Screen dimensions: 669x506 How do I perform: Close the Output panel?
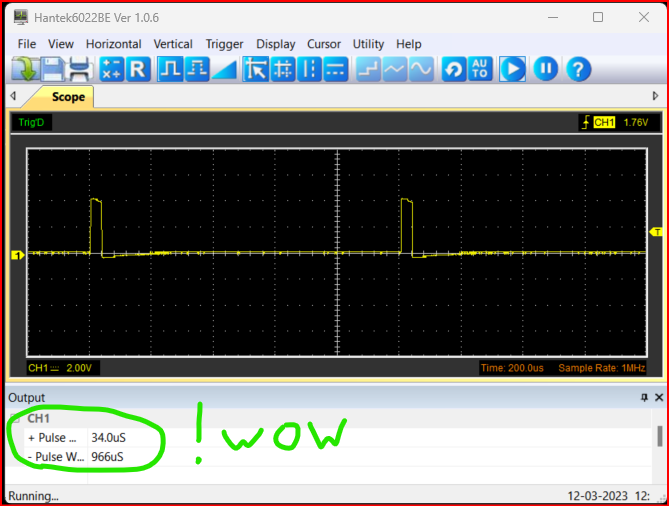tap(658, 397)
